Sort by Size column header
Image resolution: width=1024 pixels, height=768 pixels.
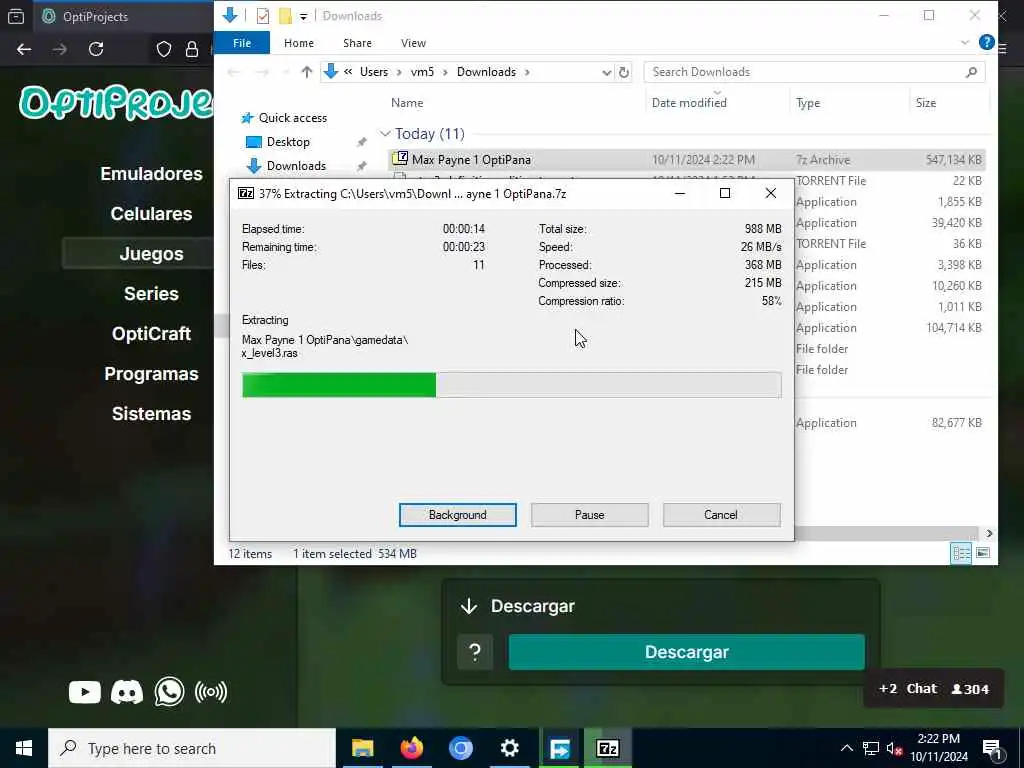tap(925, 103)
